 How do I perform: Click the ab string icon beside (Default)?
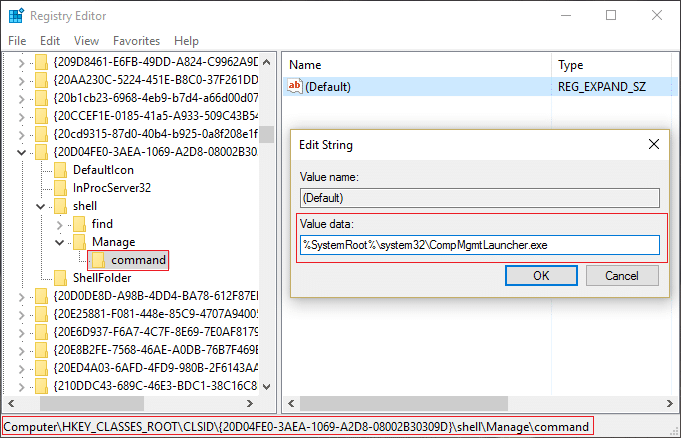[x=294, y=86]
